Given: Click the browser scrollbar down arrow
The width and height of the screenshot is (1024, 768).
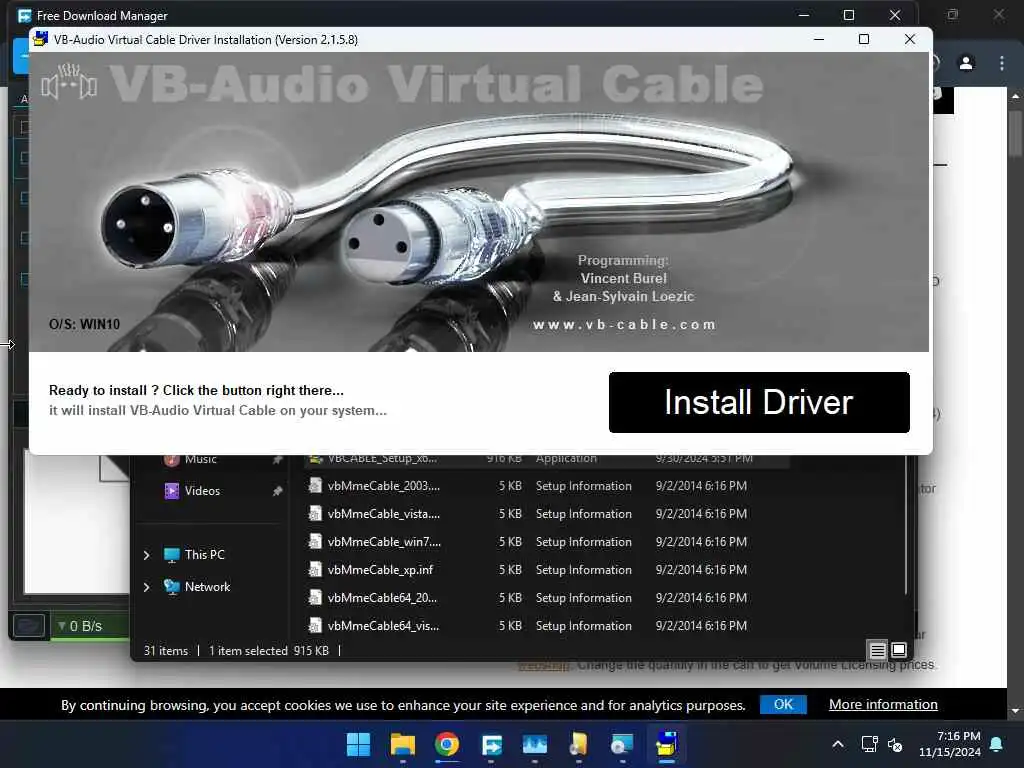Looking at the screenshot, I should click(x=1016, y=711).
